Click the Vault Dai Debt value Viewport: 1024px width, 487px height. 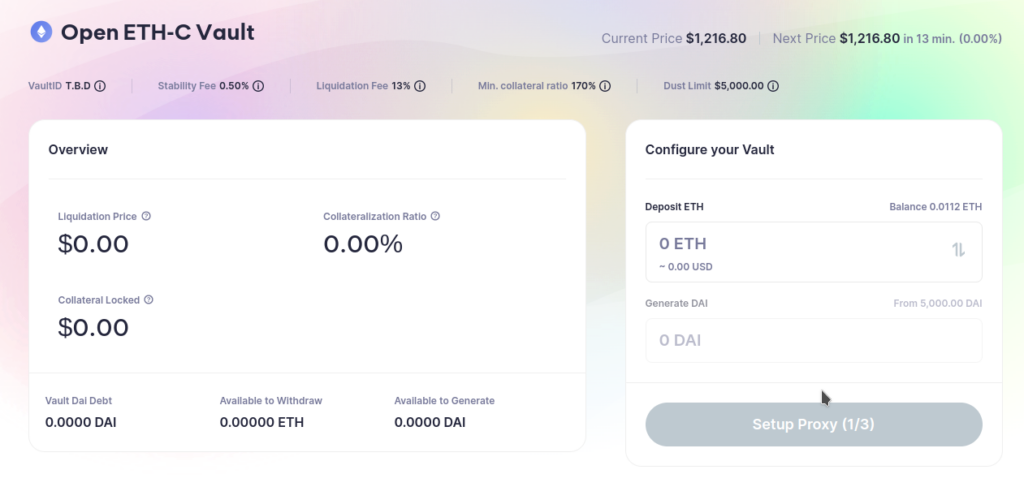tap(82, 422)
